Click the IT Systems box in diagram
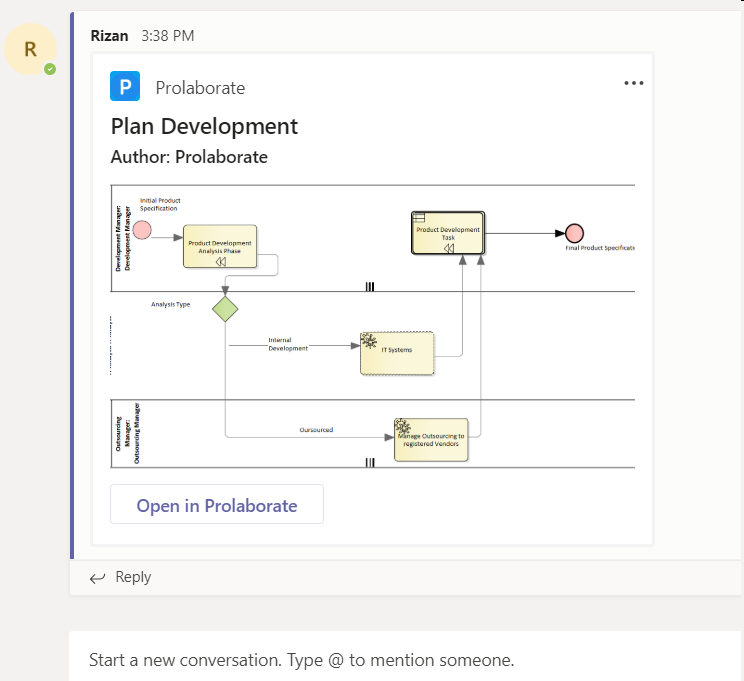The height and width of the screenshot is (681, 744). pyautogui.click(x=397, y=353)
